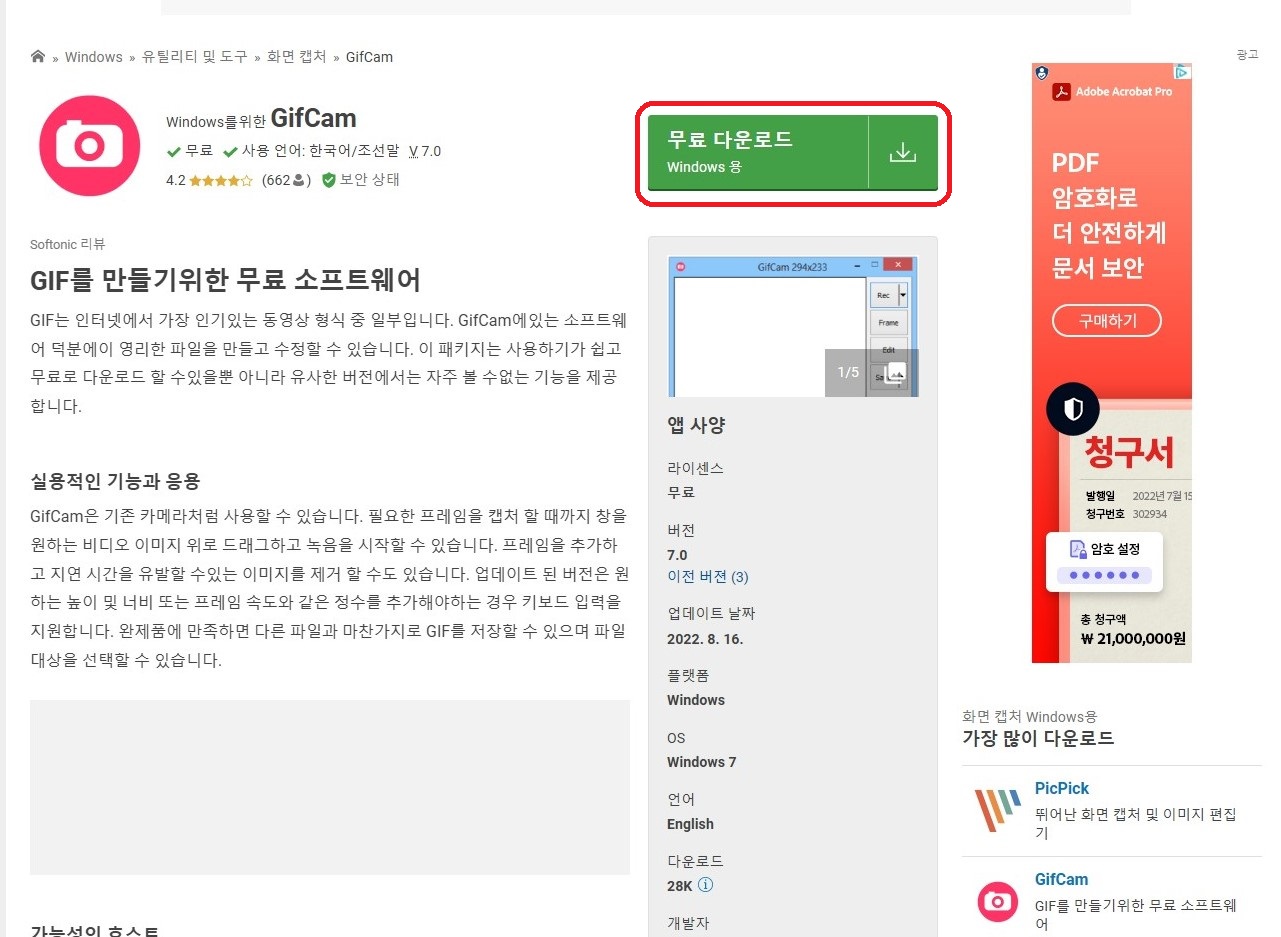This screenshot has width=1281, height=937.
Task: Click the 1/5 gallery image icon
Action: point(896,373)
